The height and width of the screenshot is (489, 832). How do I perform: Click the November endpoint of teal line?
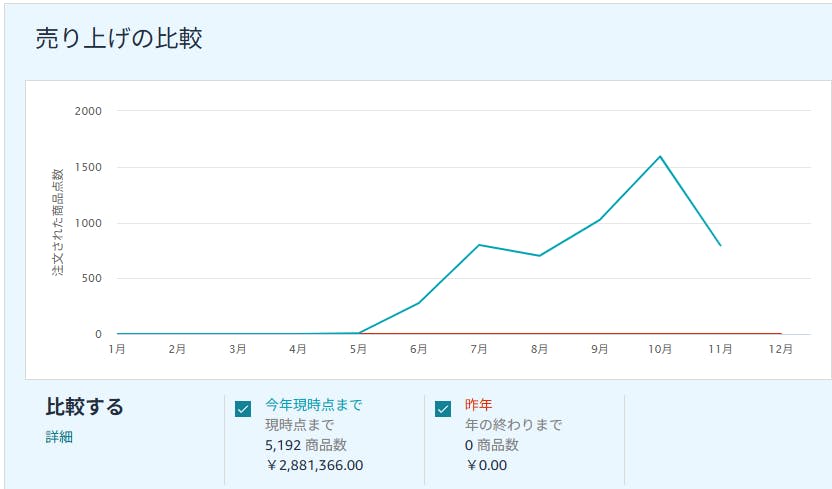pyautogui.click(x=720, y=245)
